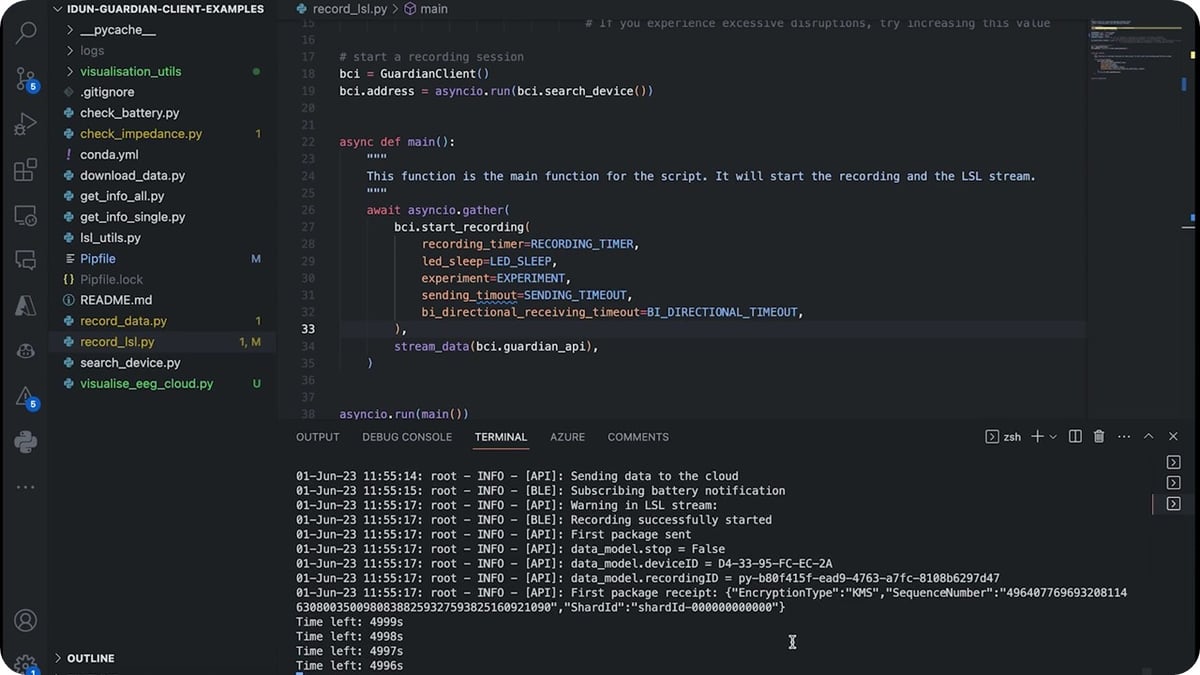Open the Accounts menu icon
The image size is (1200, 675).
pyautogui.click(x=26, y=621)
